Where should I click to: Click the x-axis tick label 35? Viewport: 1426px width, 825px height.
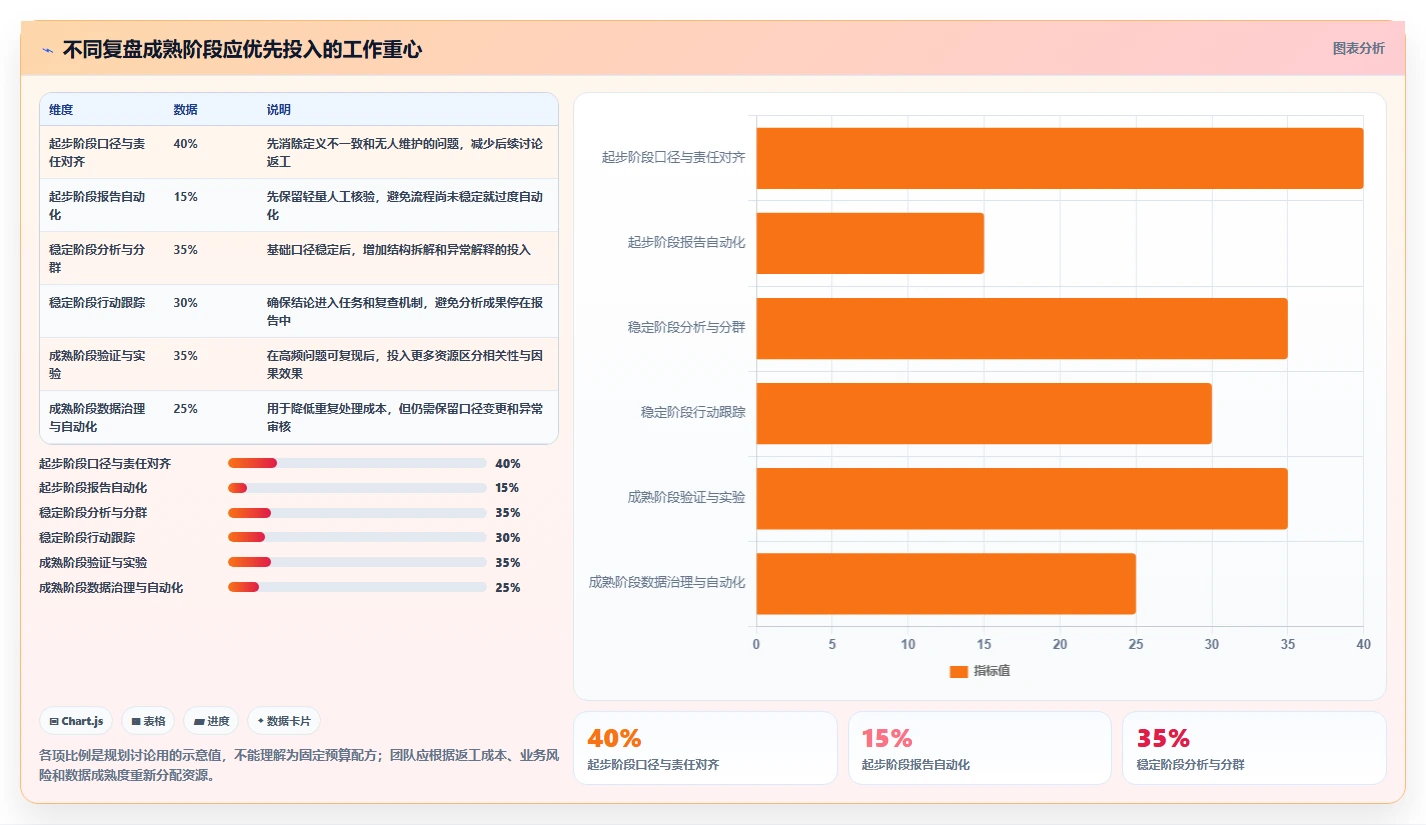pyautogui.click(x=1288, y=644)
